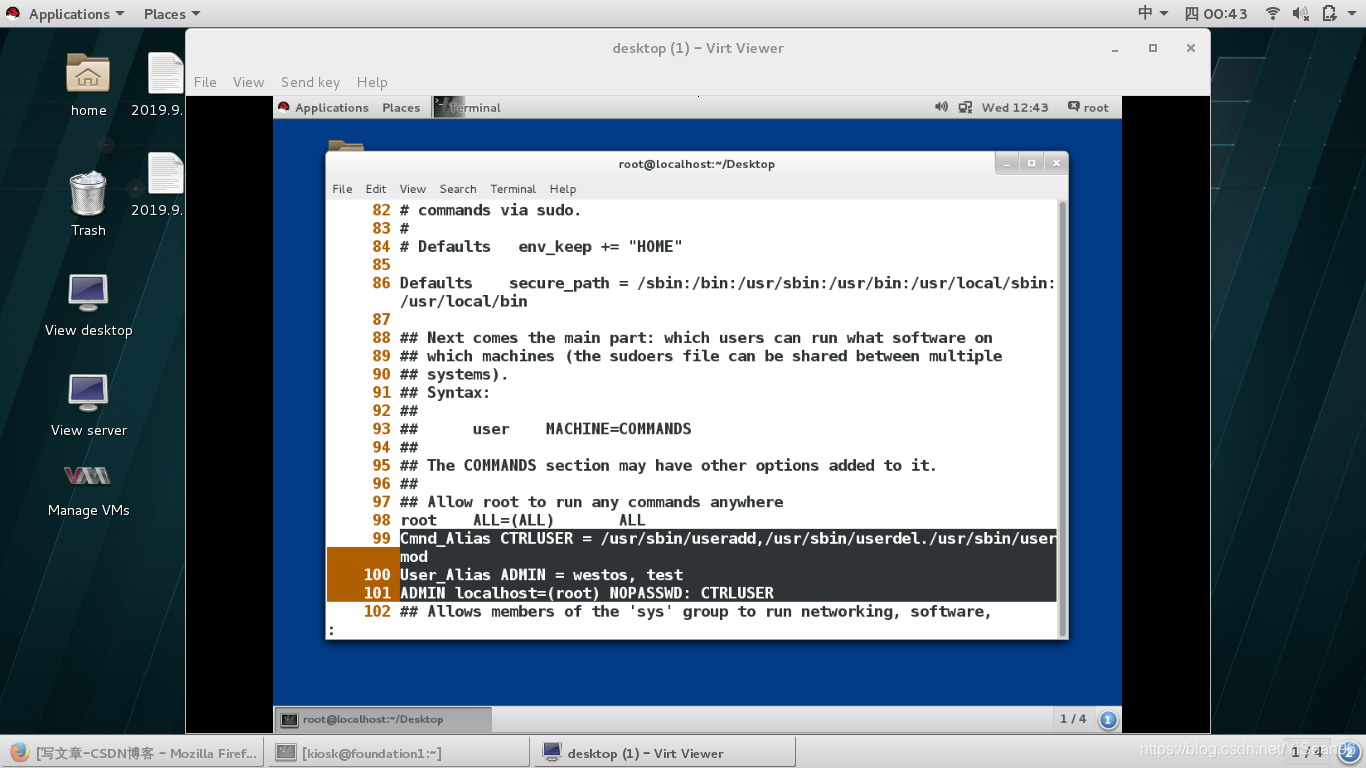Open the lower 2019.9 document on the desktop
The width and height of the screenshot is (1366, 768).
[x=166, y=173]
